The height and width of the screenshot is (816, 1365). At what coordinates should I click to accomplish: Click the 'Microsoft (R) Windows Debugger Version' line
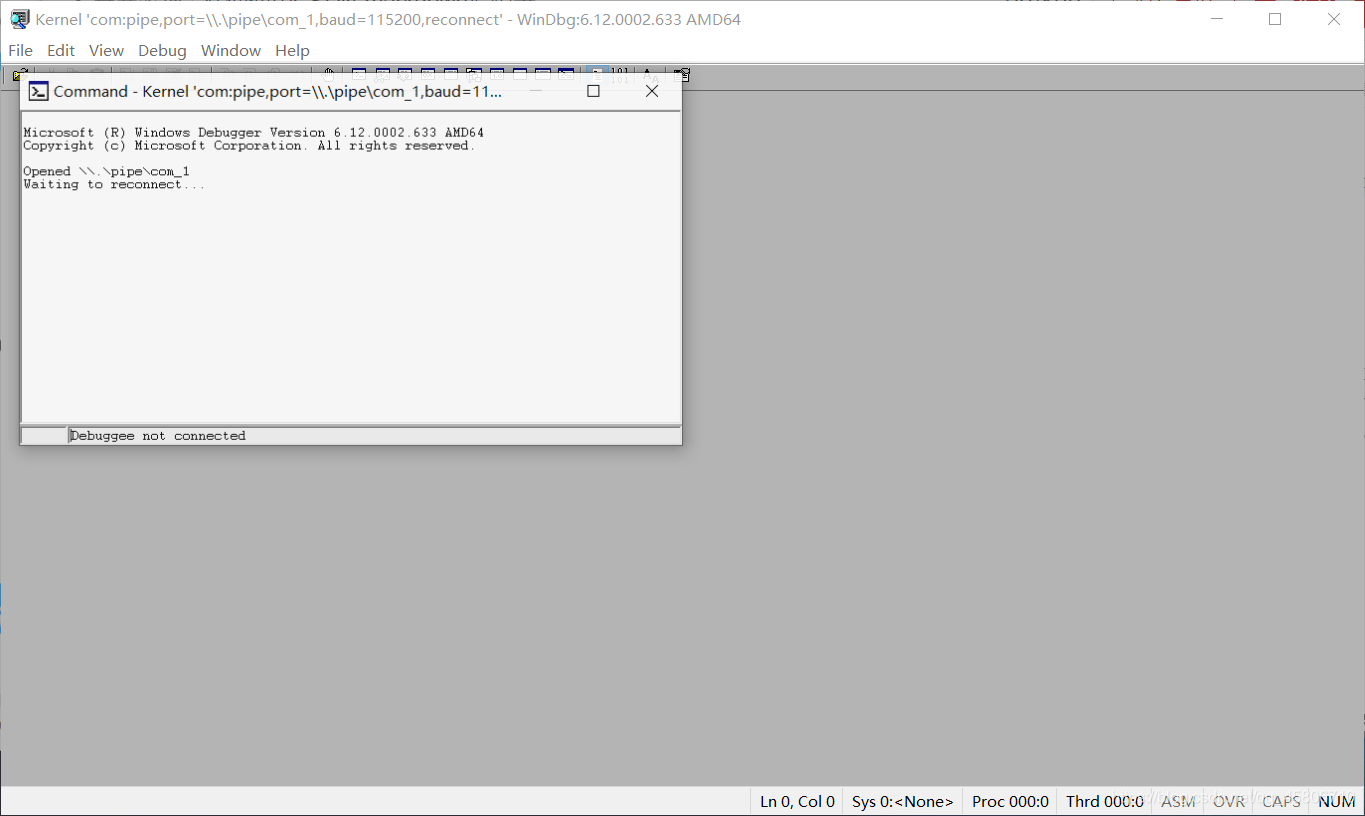pyautogui.click(x=253, y=132)
